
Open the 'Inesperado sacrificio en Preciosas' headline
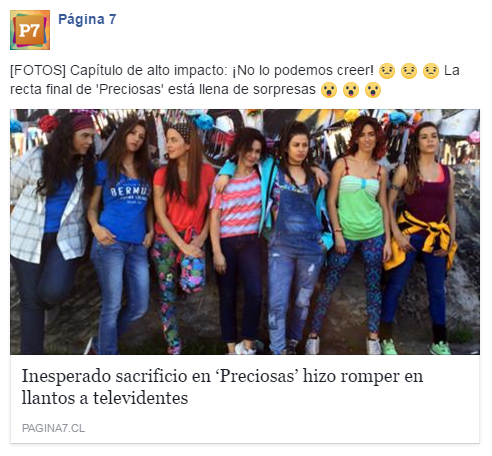[x=222, y=387]
